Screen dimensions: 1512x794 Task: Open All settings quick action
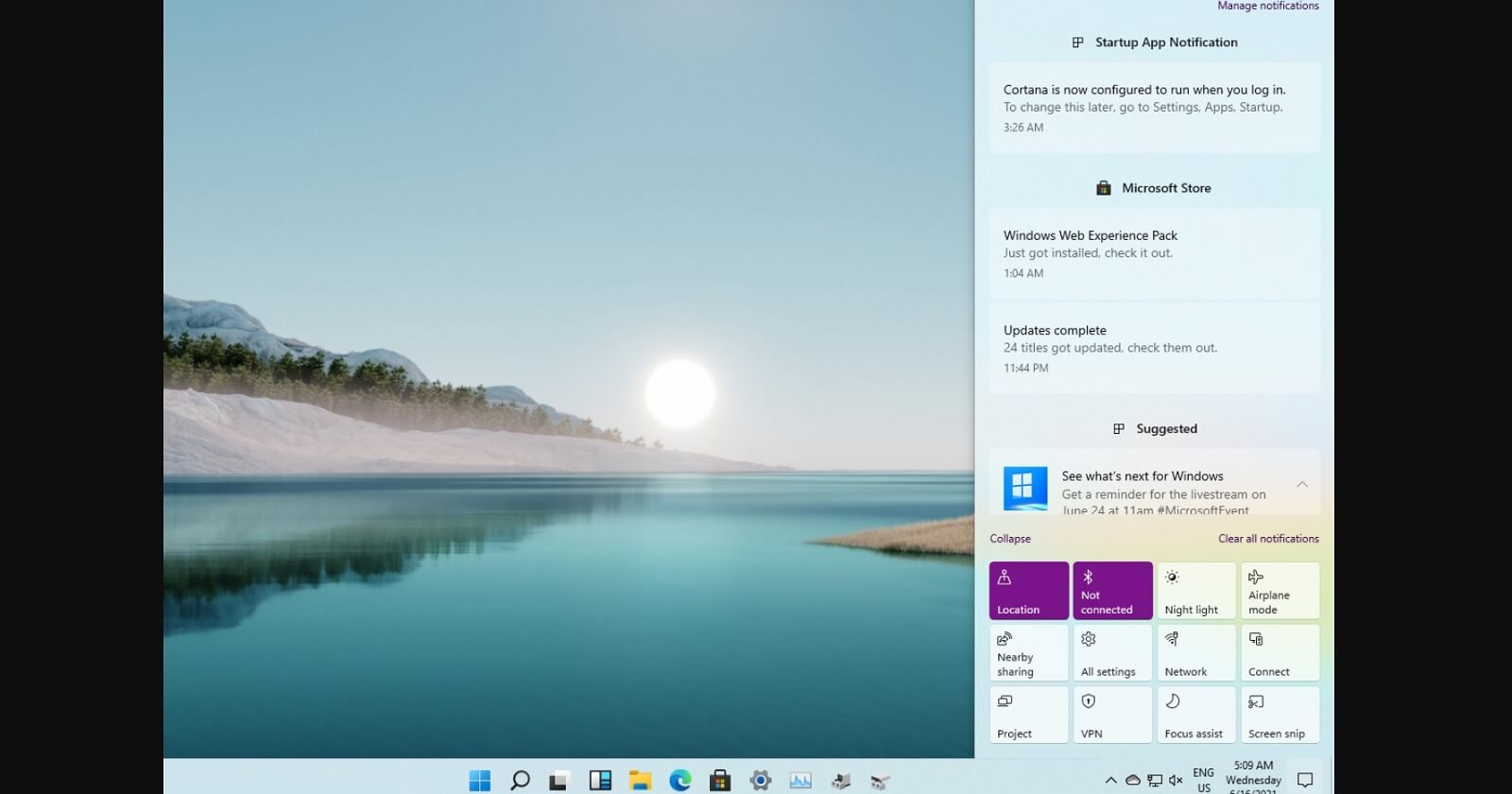coord(1112,652)
